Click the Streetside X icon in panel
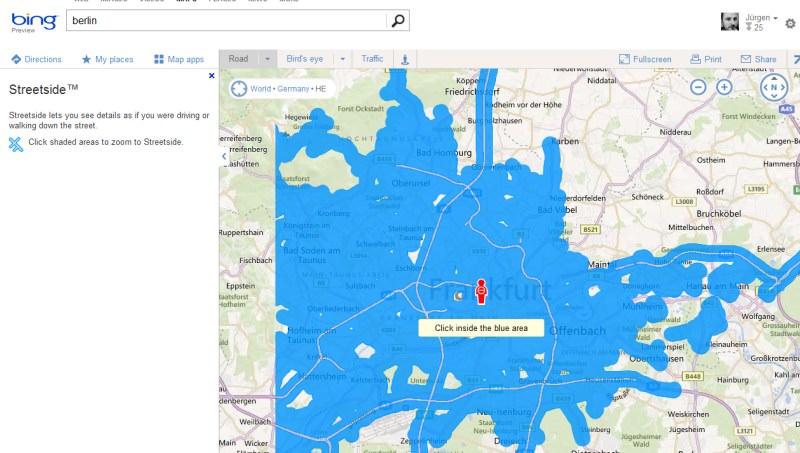The height and width of the screenshot is (453, 800). [16, 144]
